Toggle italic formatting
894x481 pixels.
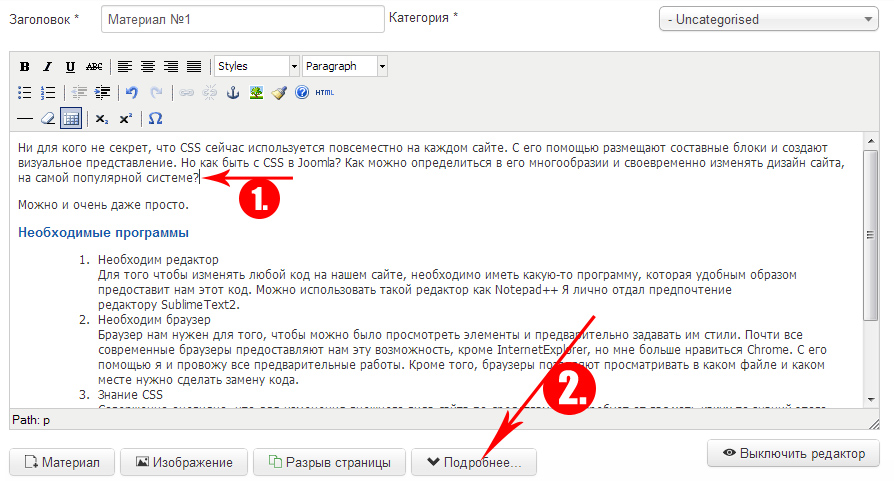pyautogui.click(x=47, y=67)
